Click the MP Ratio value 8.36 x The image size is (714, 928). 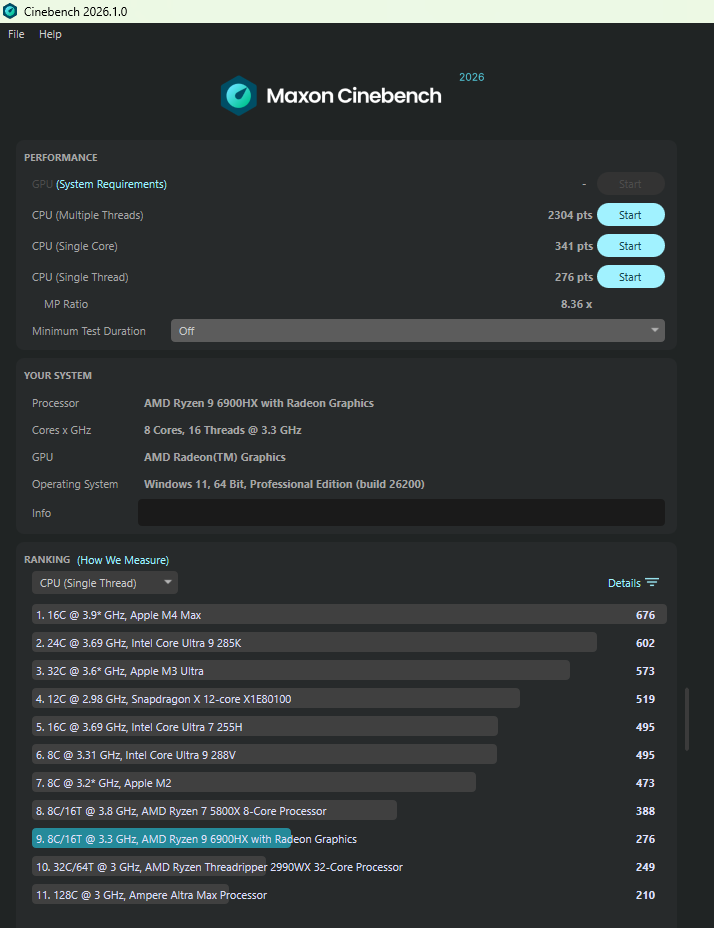[576, 304]
